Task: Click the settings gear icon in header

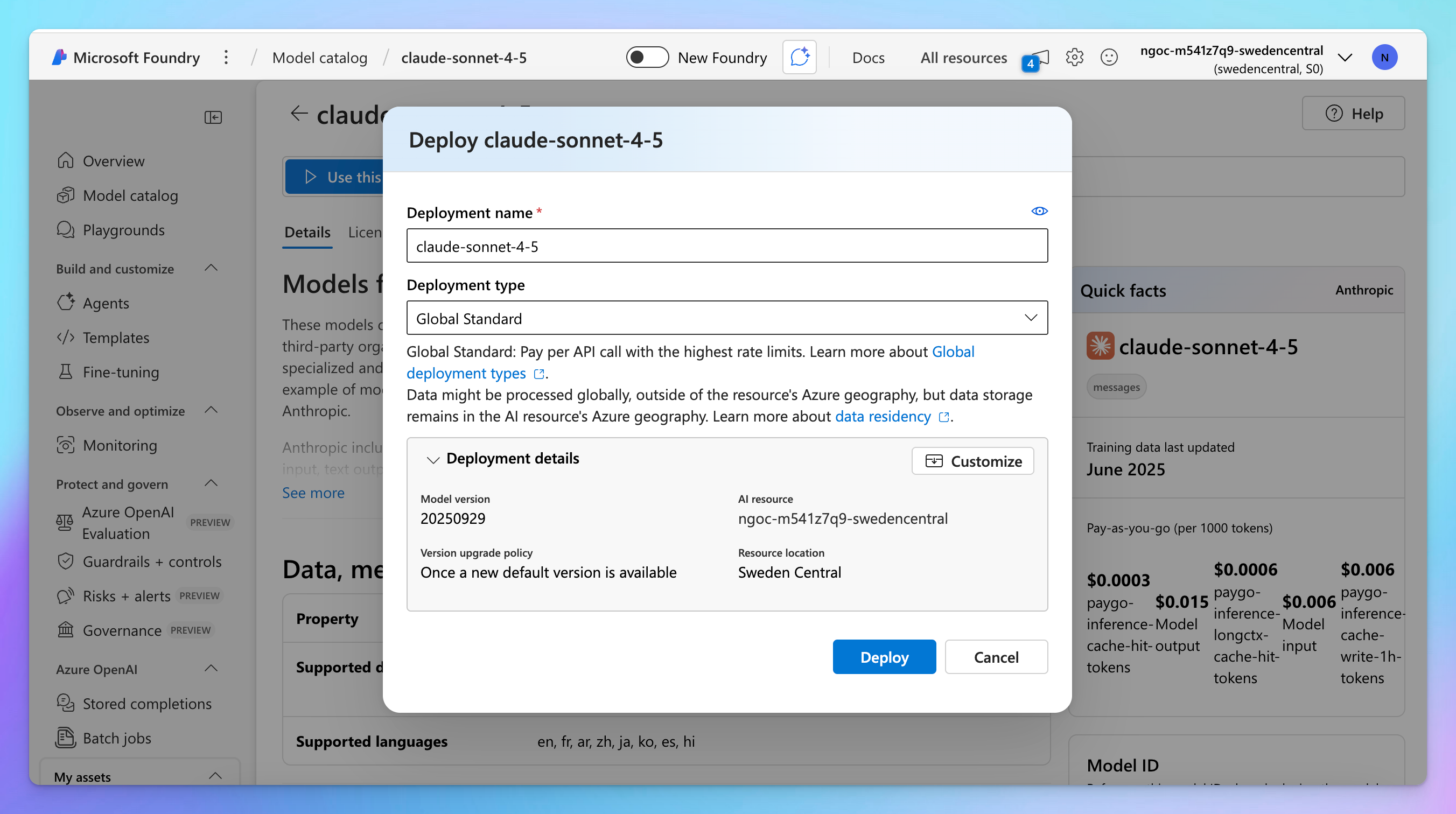Action: point(1074,58)
